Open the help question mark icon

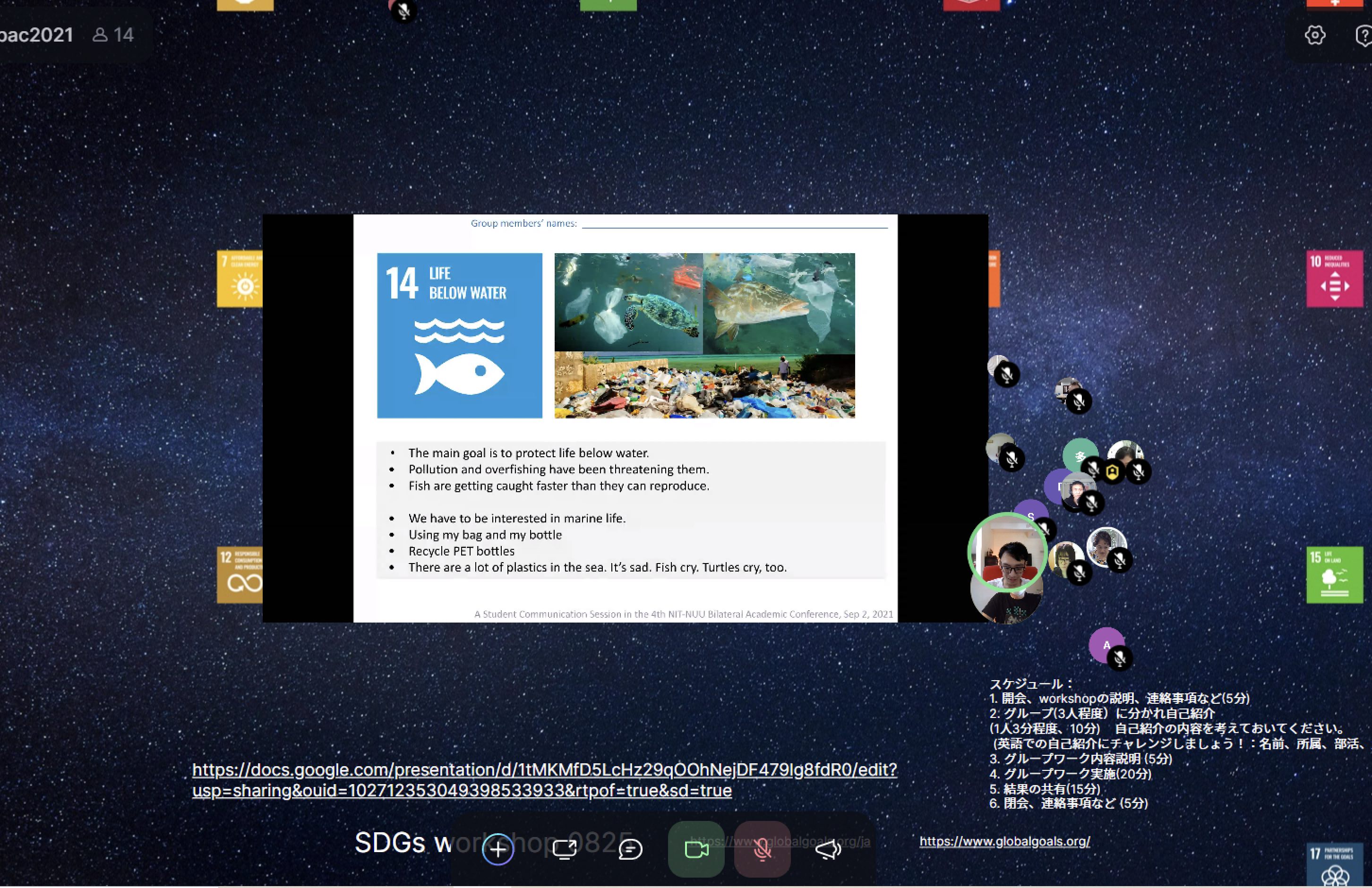1364,35
